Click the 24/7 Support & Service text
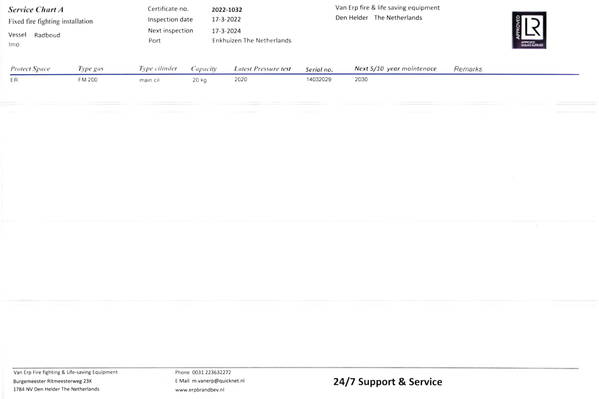The height and width of the screenshot is (399, 599). click(388, 382)
